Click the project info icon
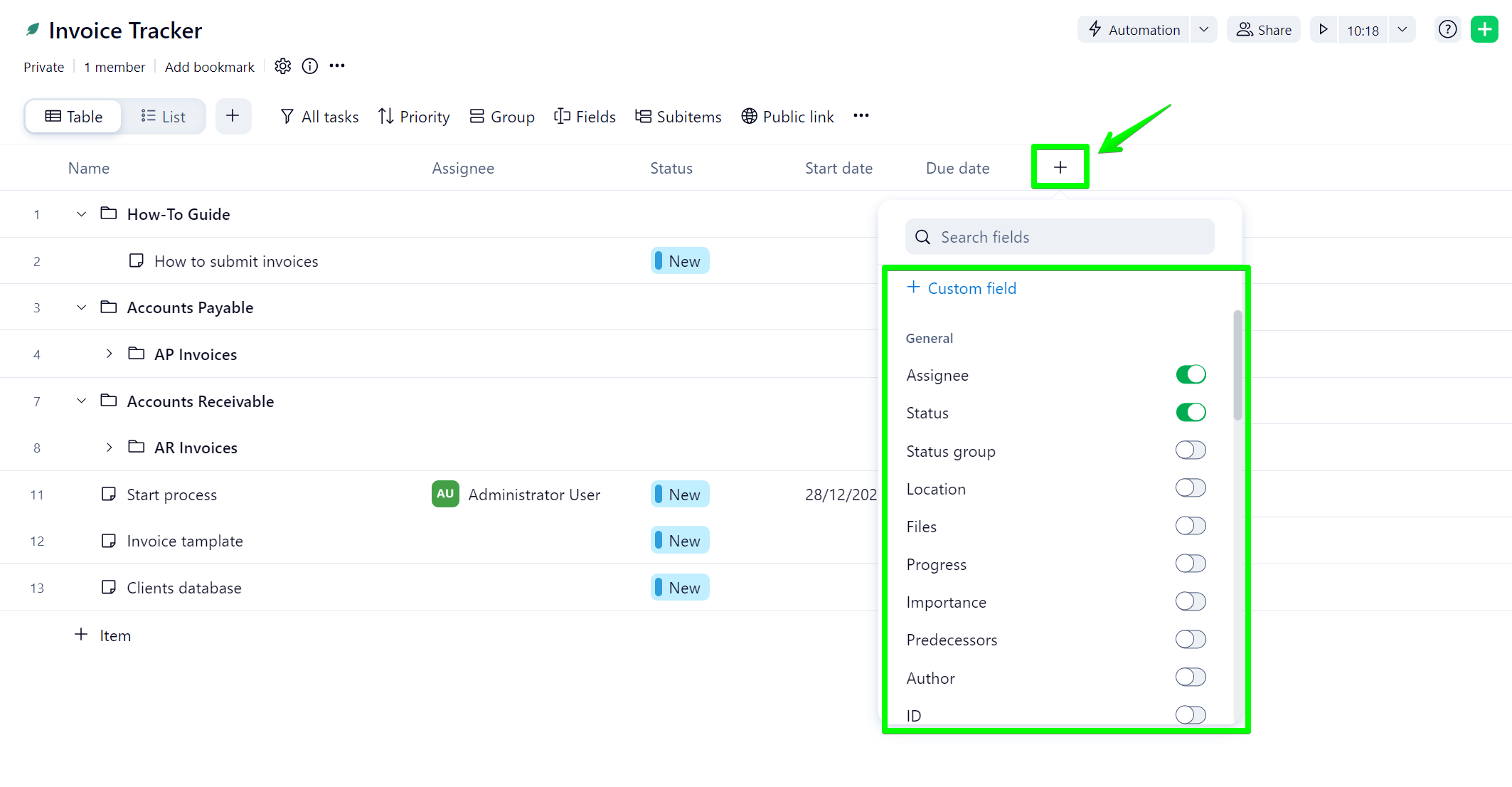The image size is (1512, 787). tap(310, 66)
